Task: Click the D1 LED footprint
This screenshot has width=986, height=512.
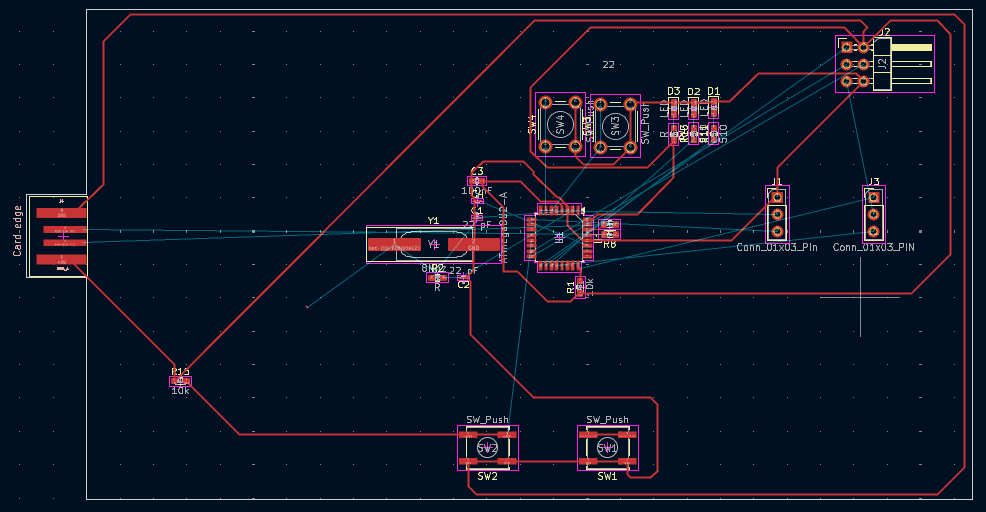Action: coord(713,108)
